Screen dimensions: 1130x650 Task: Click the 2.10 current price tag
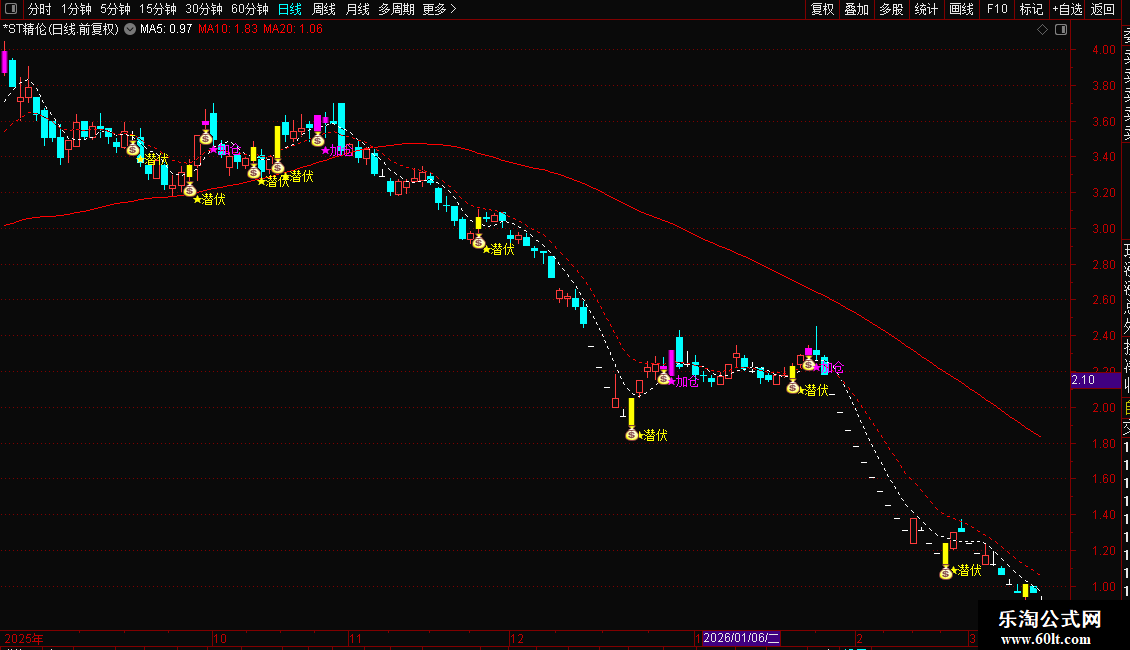click(1095, 380)
